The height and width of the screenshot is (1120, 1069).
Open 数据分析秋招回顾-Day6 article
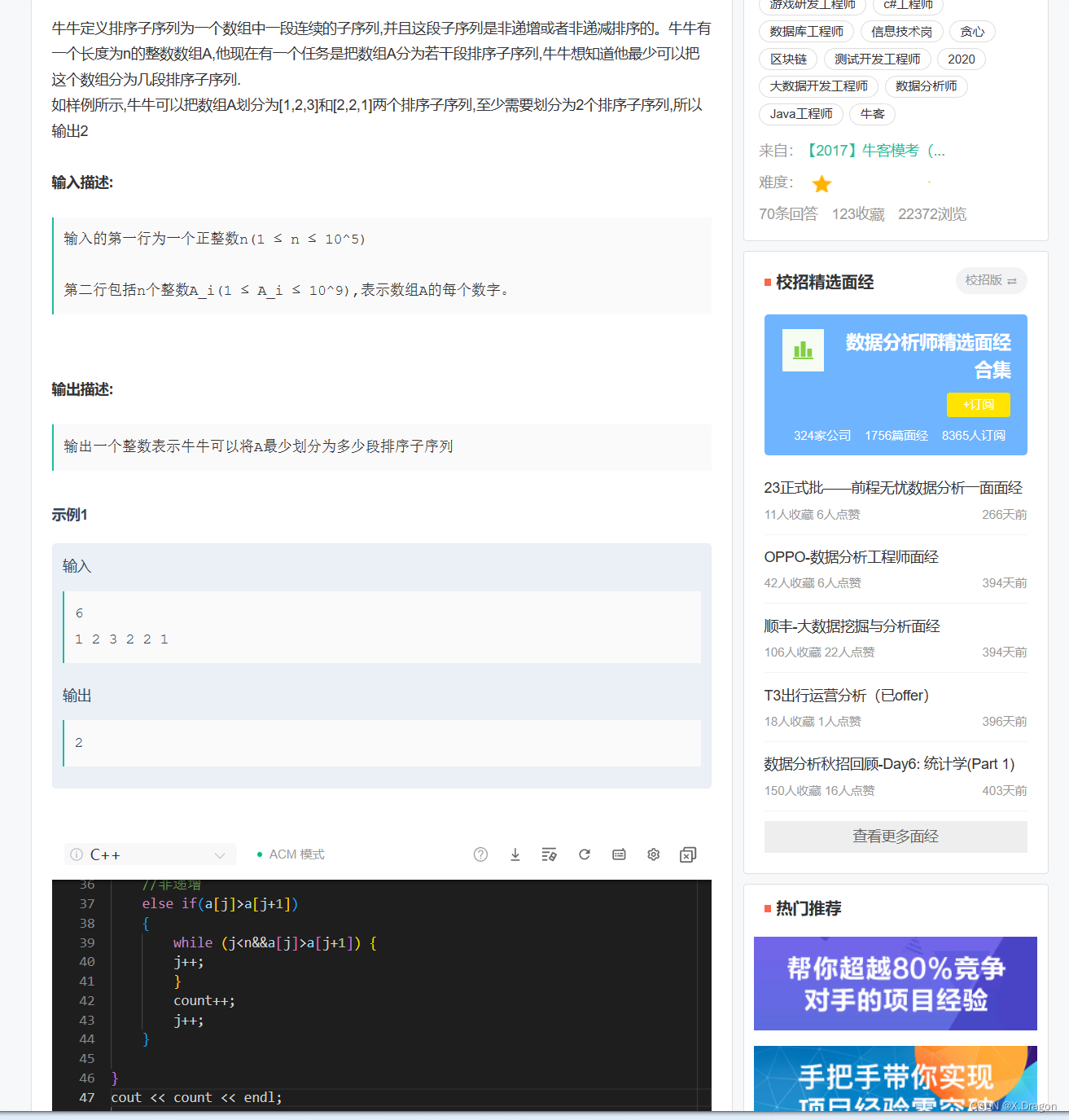[889, 764]
